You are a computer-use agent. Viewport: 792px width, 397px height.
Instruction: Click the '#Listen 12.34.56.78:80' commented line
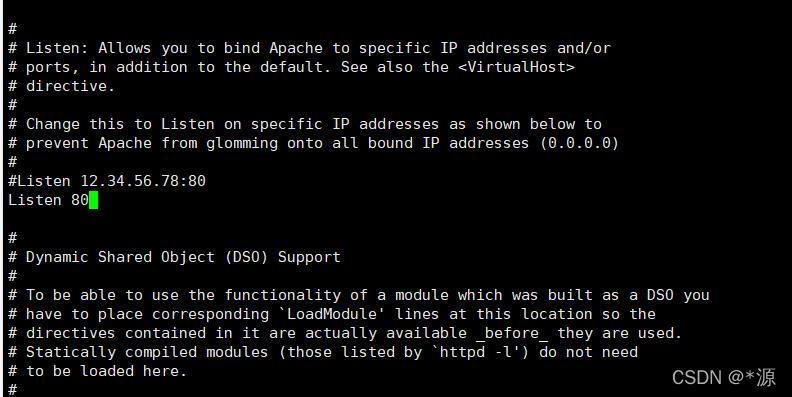(107, 181)
